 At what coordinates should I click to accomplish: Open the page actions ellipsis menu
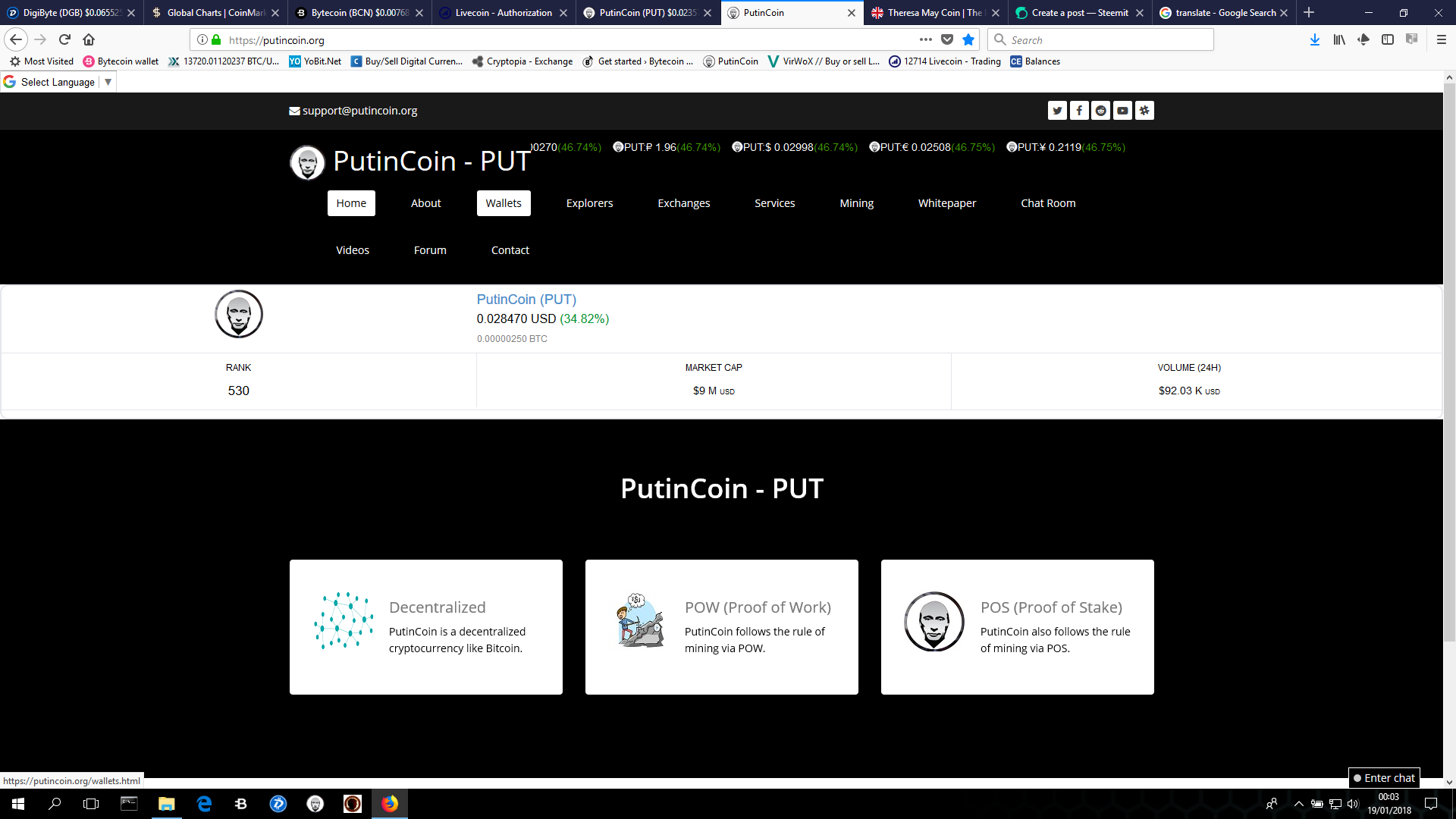tap(926, 39)
